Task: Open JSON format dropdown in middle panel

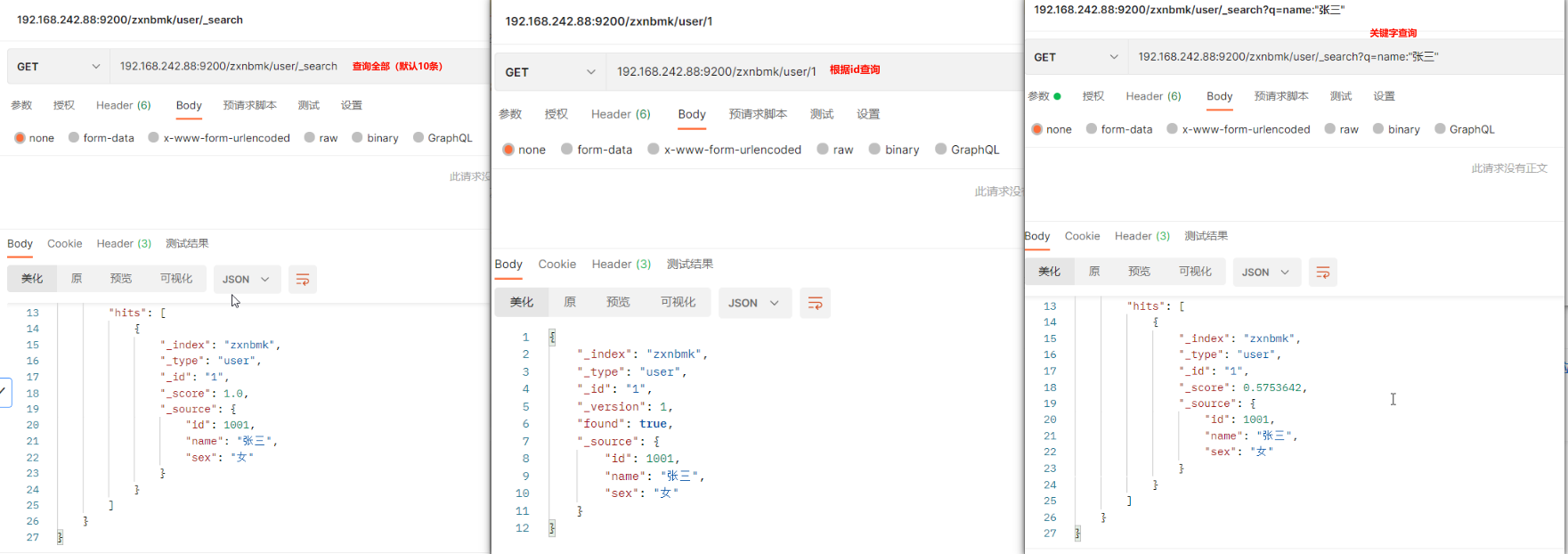Action: coord(754,304)
